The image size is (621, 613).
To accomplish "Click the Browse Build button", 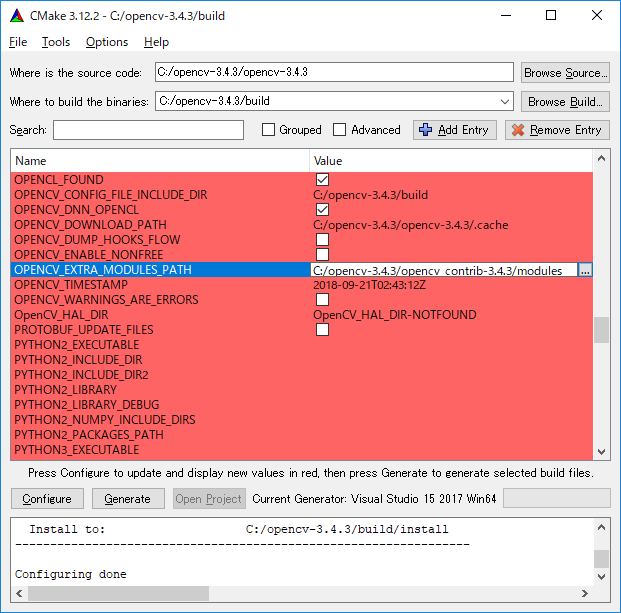I will (565, 102).
